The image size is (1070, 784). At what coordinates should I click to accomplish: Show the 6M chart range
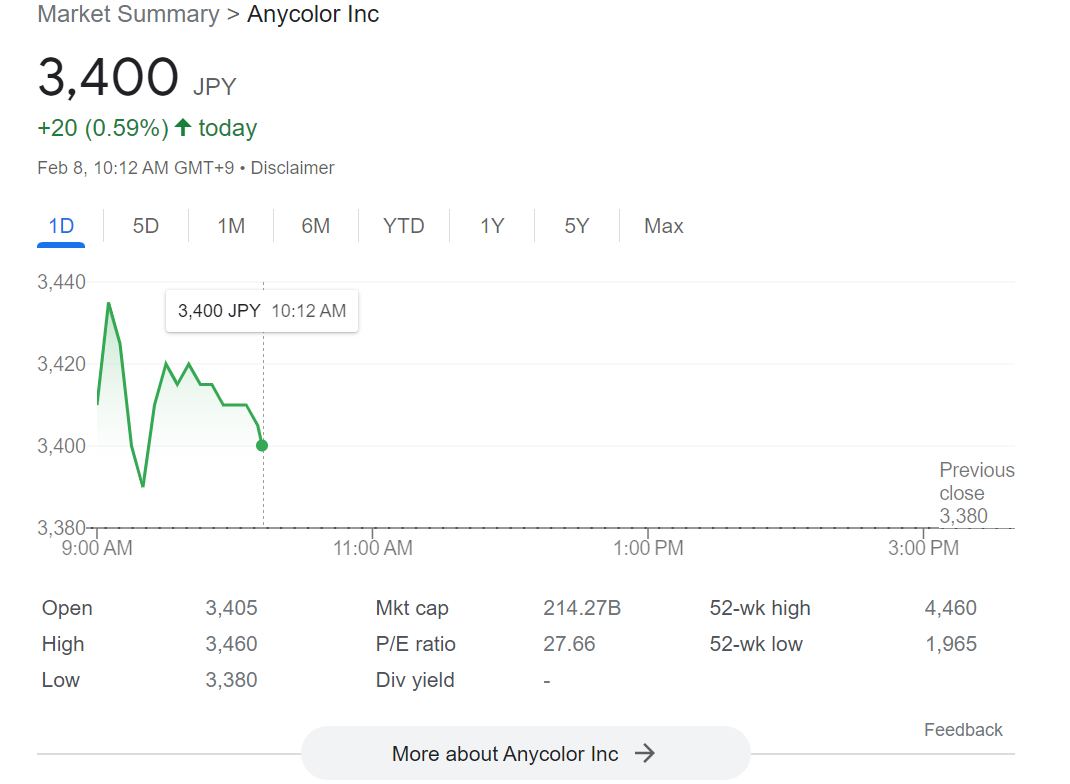click(316, 226)
